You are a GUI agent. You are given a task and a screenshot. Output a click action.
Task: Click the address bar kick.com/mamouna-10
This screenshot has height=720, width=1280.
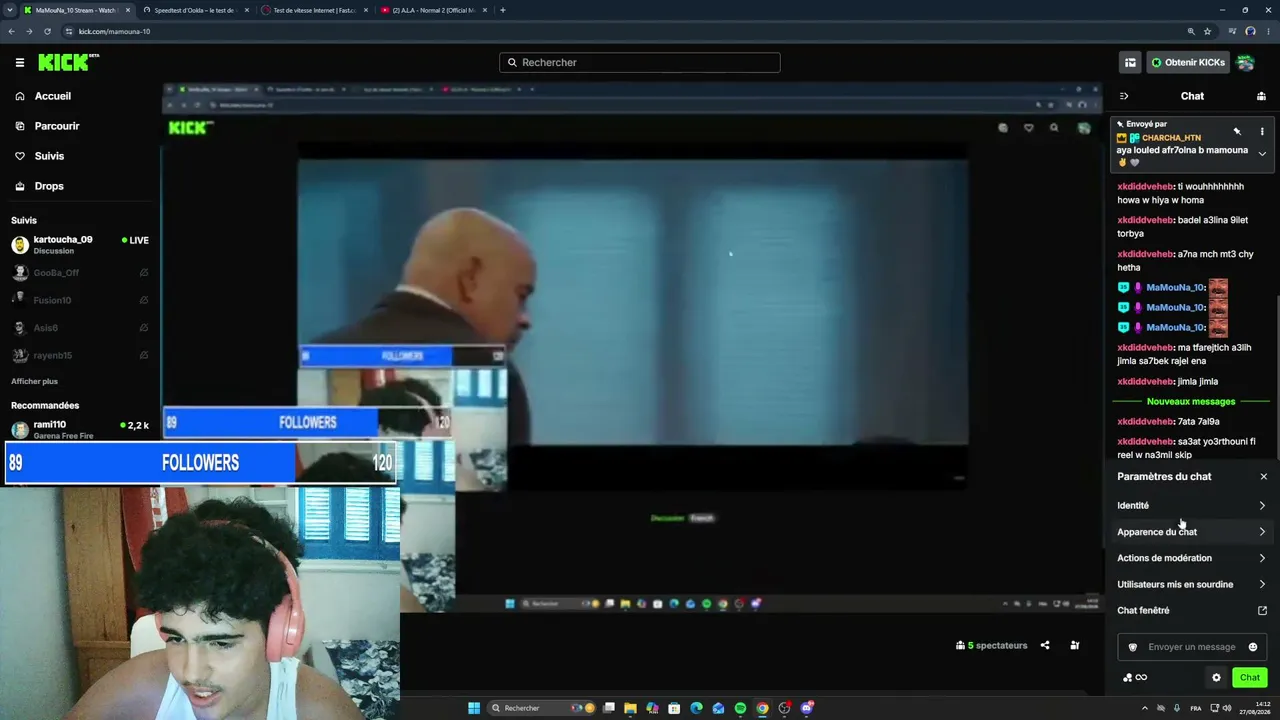(x=114, y=31)
